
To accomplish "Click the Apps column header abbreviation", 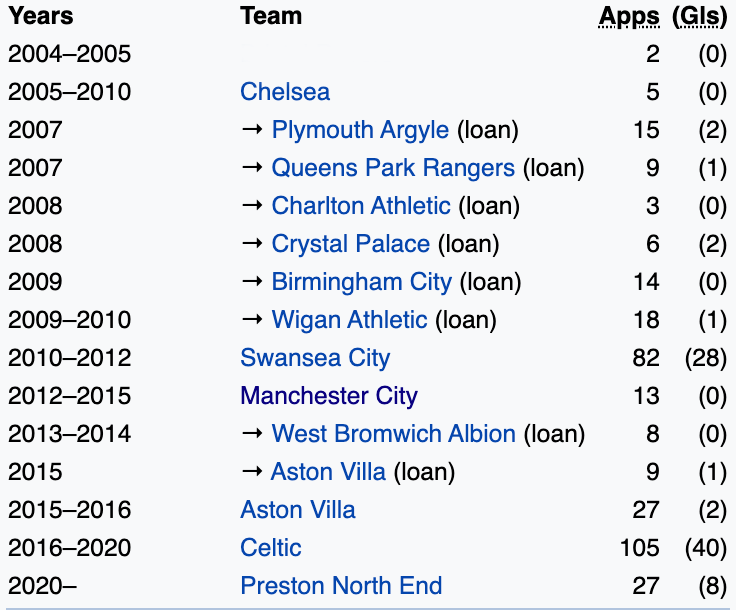I will [x=629, y=17].
